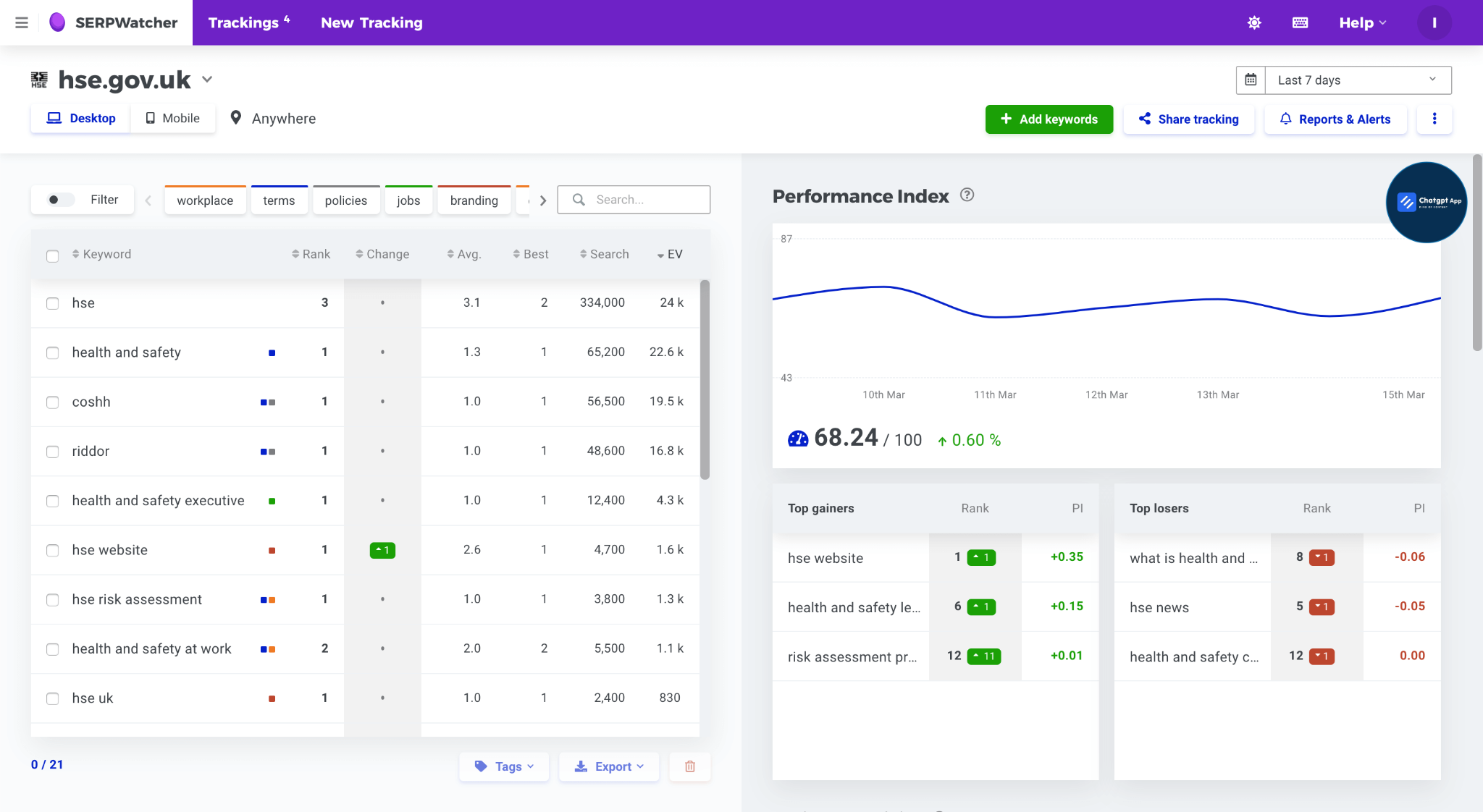Open the Export dropdown
The height and width of the screenshot is (812, 1483).
coord(608,766)
